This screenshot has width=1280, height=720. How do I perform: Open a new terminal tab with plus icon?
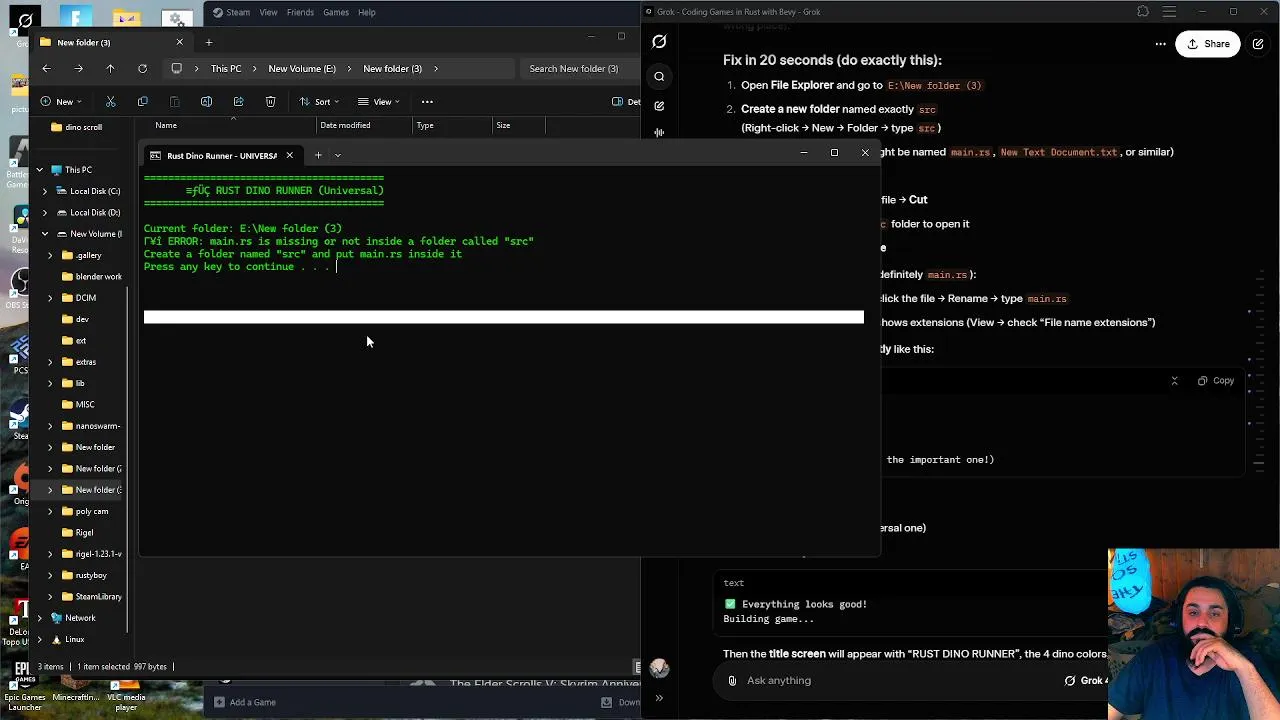click(x=318, y=155)
